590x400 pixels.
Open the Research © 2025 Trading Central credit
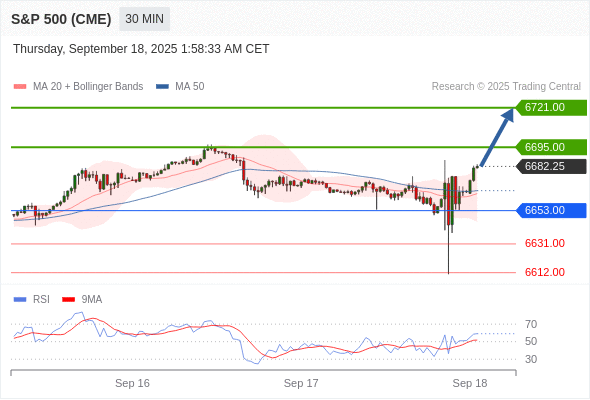coord(506,87)
